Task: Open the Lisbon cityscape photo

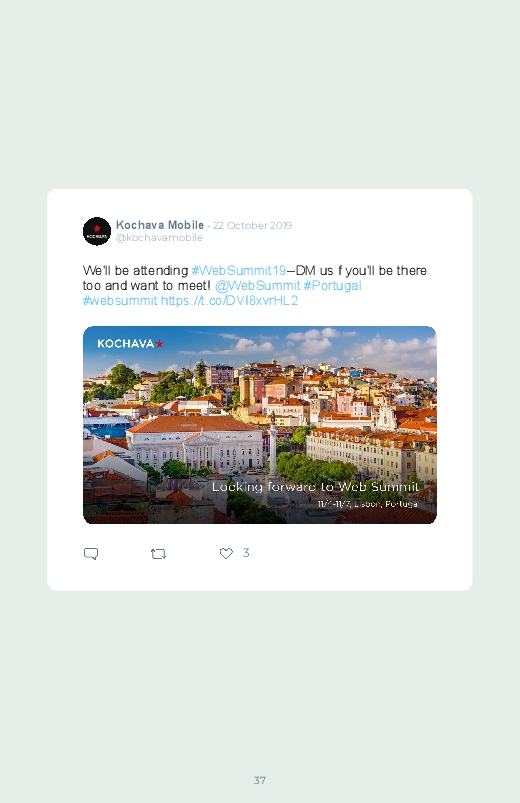Action: click(260, 425)
